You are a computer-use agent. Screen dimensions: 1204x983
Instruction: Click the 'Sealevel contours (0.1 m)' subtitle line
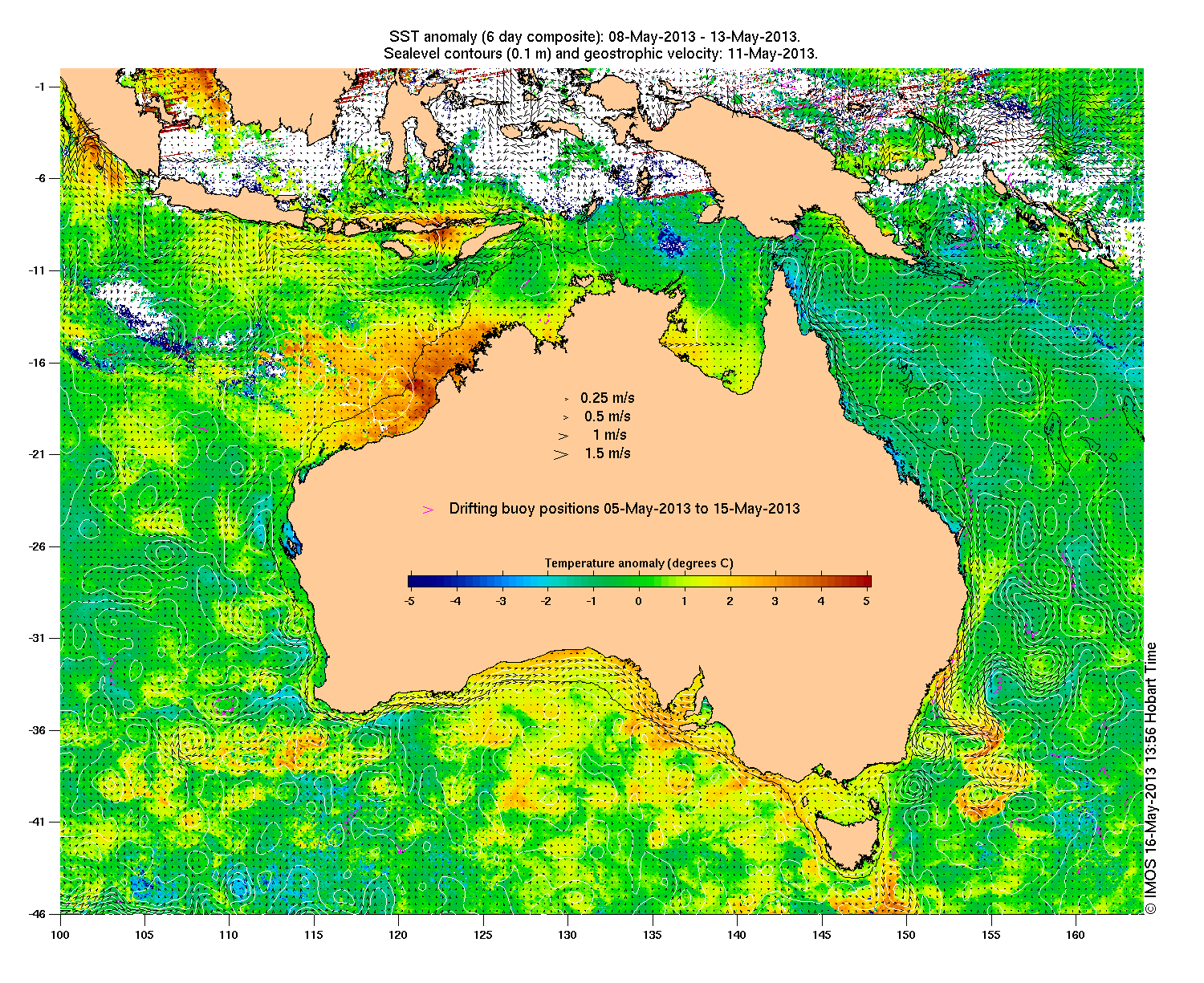(x=601, y=54)
